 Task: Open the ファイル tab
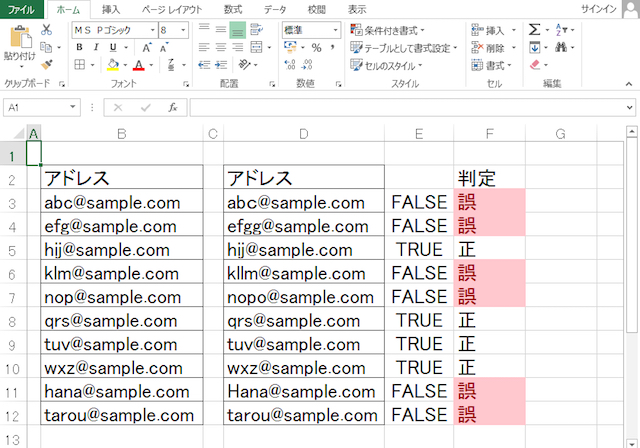(22, 9)
